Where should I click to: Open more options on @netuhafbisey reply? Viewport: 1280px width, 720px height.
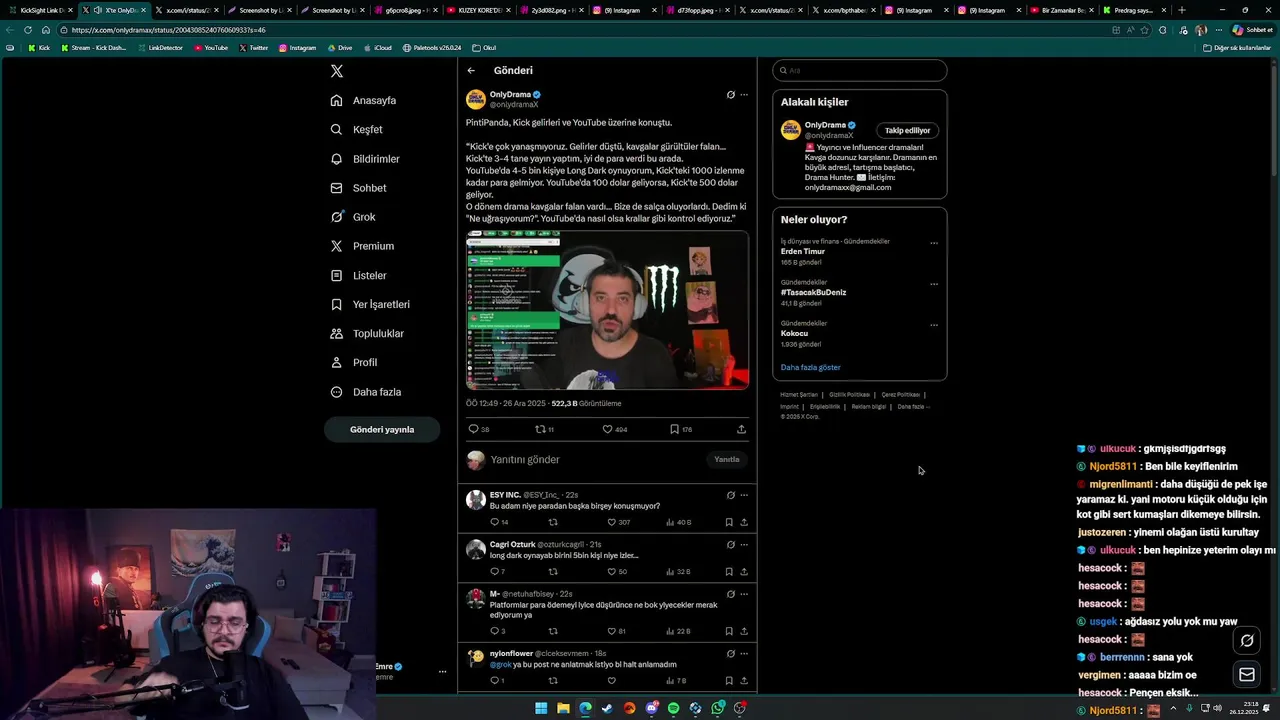coord(744,594)
